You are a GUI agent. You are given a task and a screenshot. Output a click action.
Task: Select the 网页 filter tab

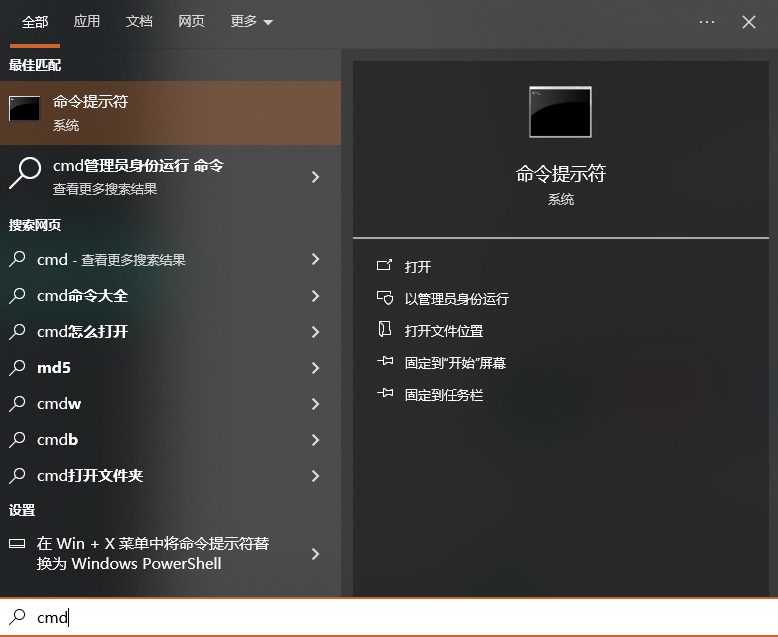click(191, 21)
